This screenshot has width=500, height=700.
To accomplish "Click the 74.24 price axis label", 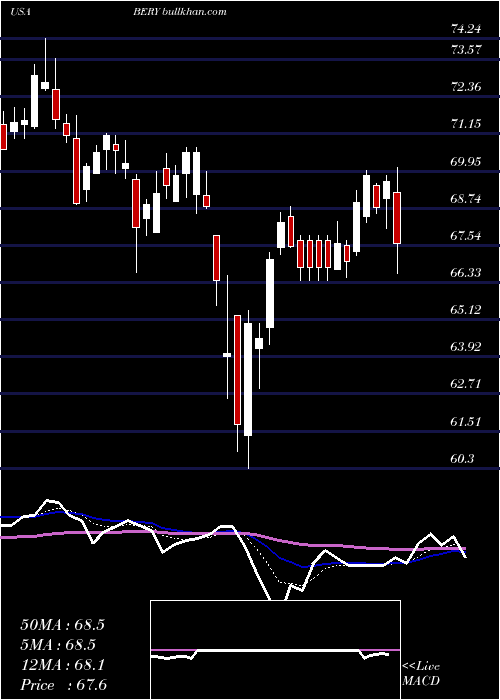I will coord(466,29).
